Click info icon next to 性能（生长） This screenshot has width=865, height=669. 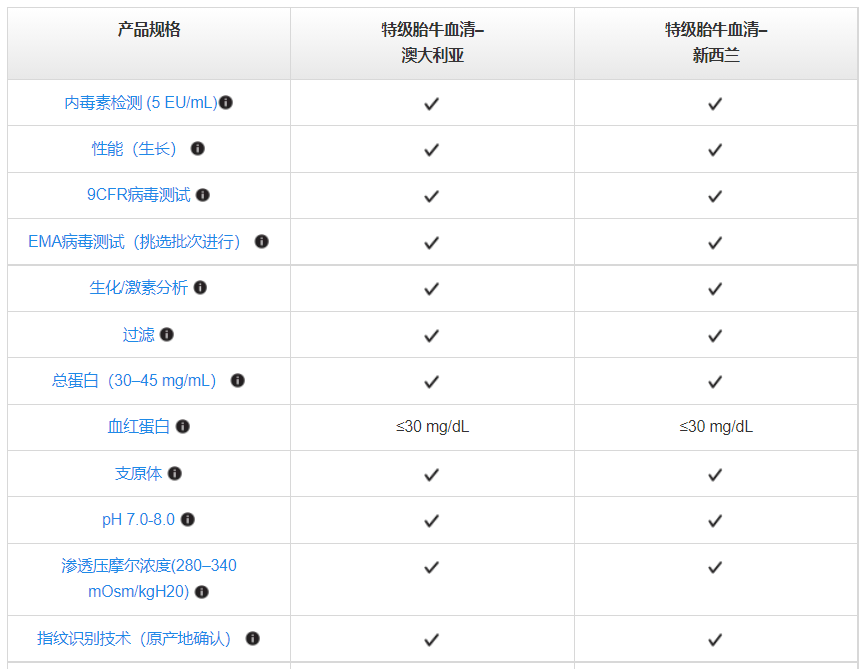click(x=198, y=149)
